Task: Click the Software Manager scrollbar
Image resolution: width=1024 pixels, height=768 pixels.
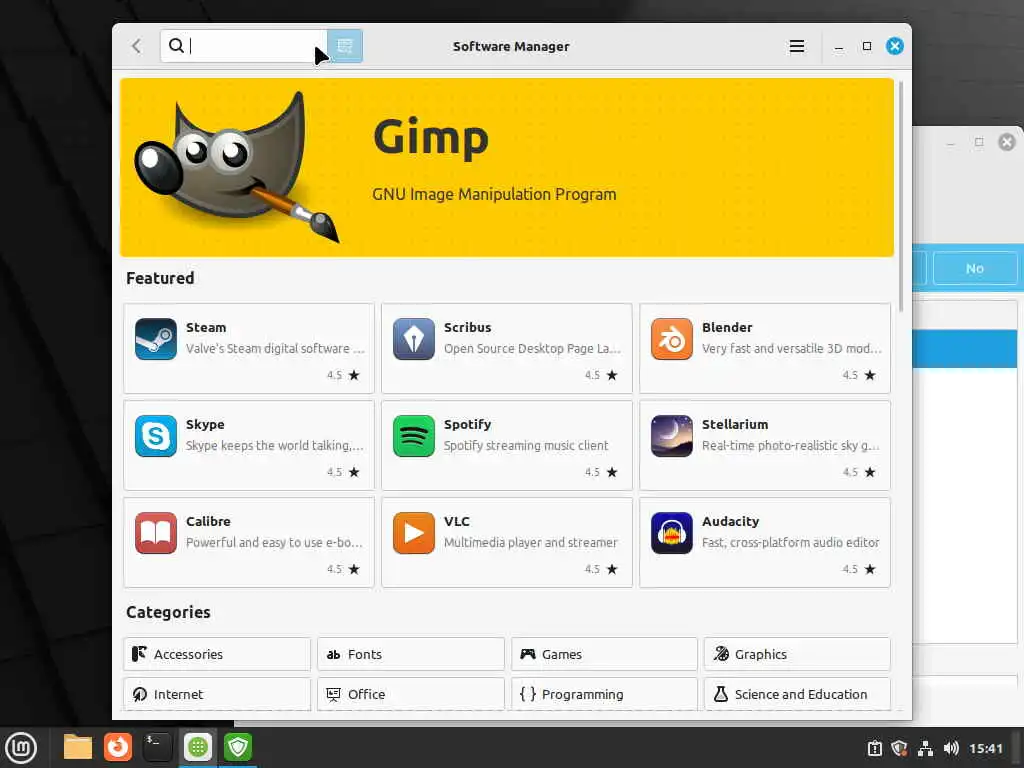Action: [x=901, y=196]
